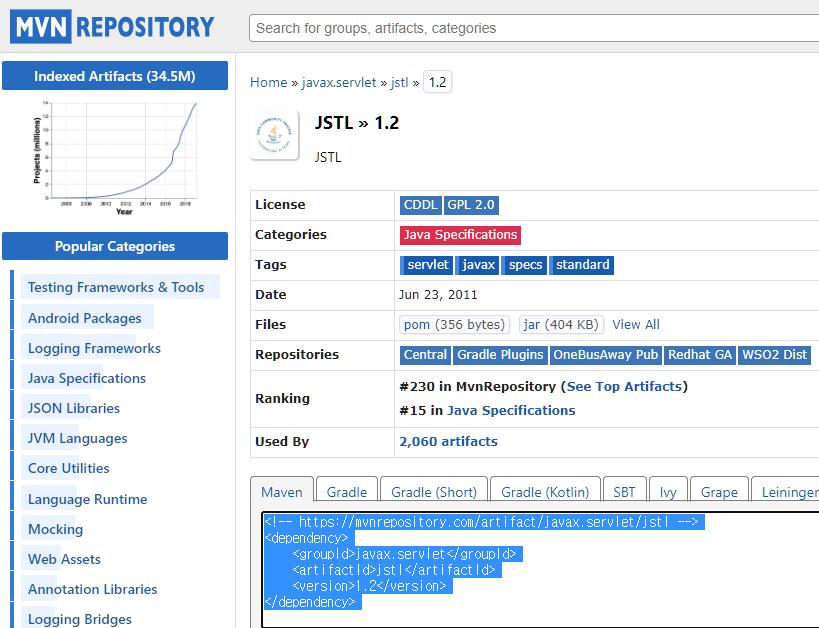Click the Indexed Artifacts growth chart

coord(115,158)
